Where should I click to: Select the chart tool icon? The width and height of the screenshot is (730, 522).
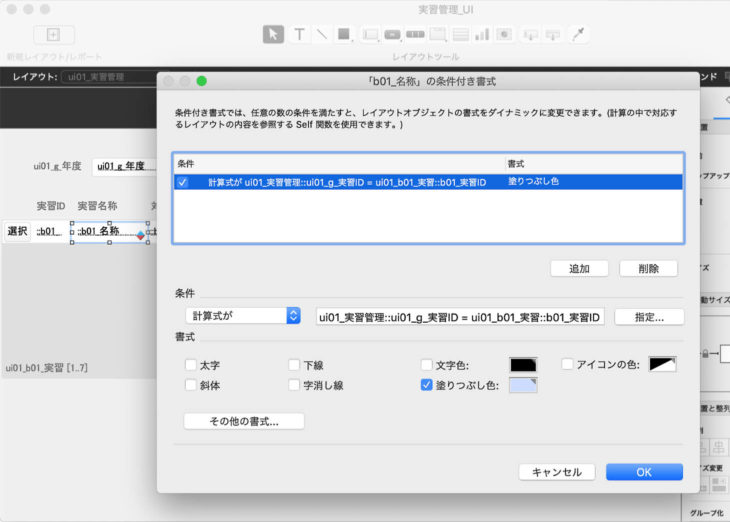pos(482,35)
